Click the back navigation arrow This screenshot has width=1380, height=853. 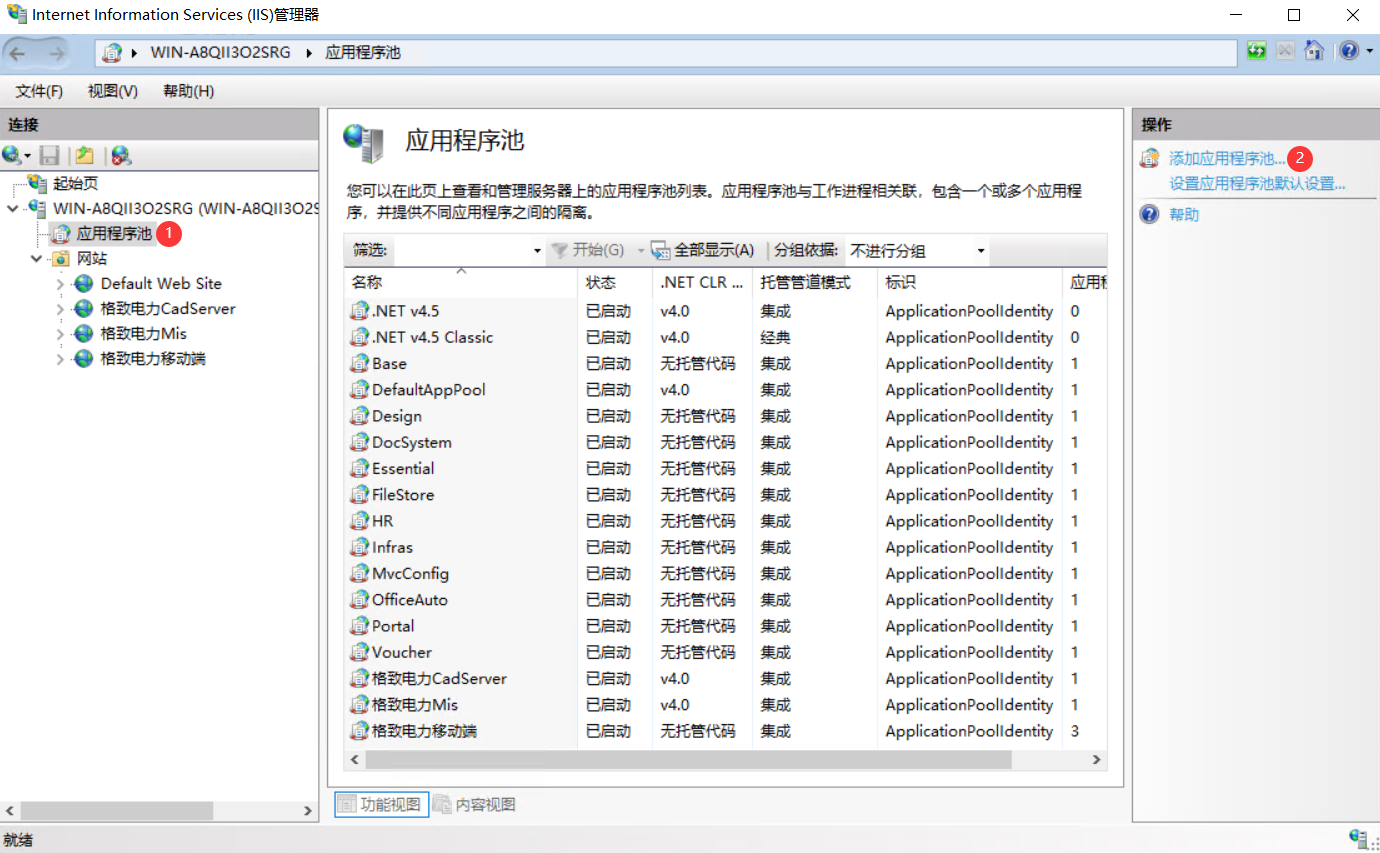click(18, 53)
